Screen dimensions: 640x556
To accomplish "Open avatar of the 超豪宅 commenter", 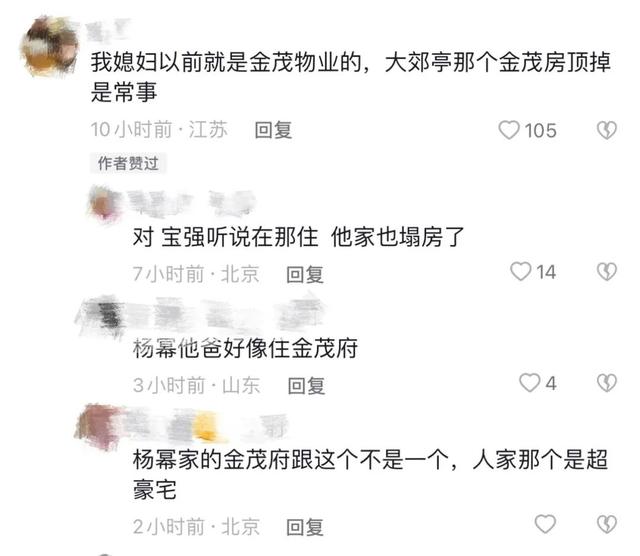I will 98,427.
